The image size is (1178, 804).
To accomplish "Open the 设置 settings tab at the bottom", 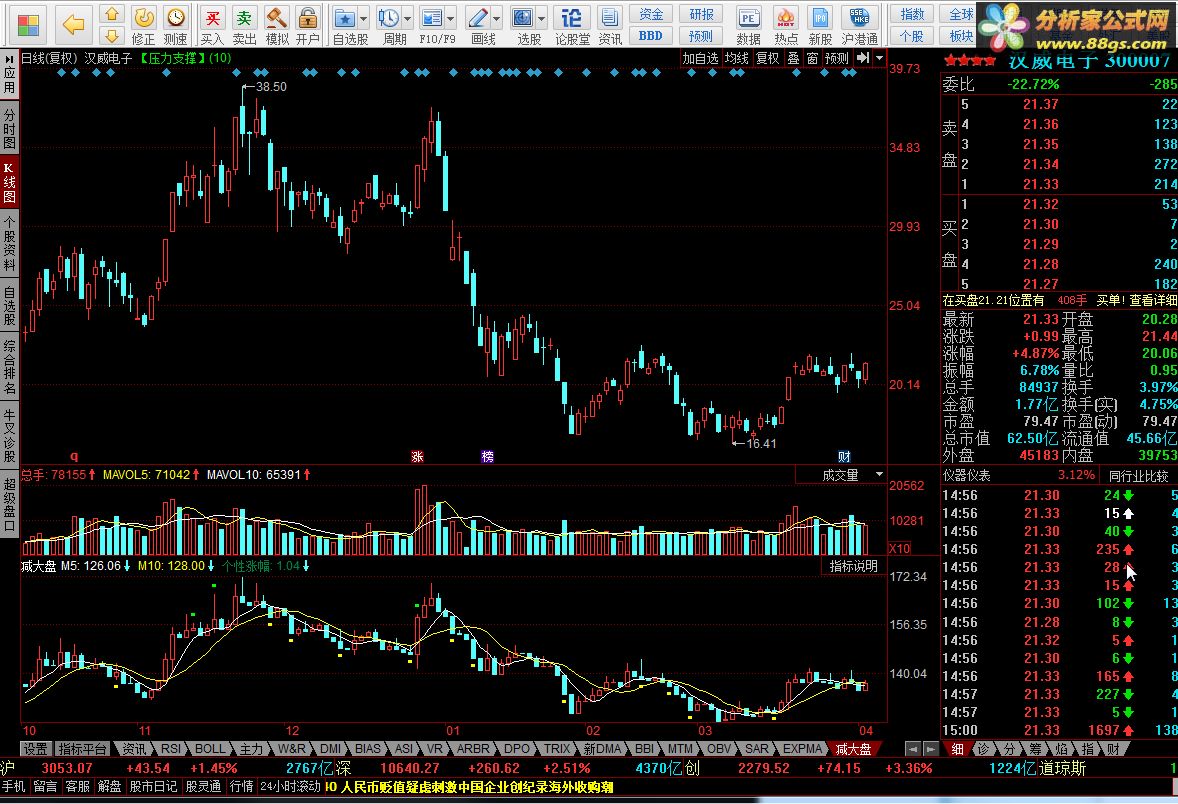I will click(x=35, y=749).
